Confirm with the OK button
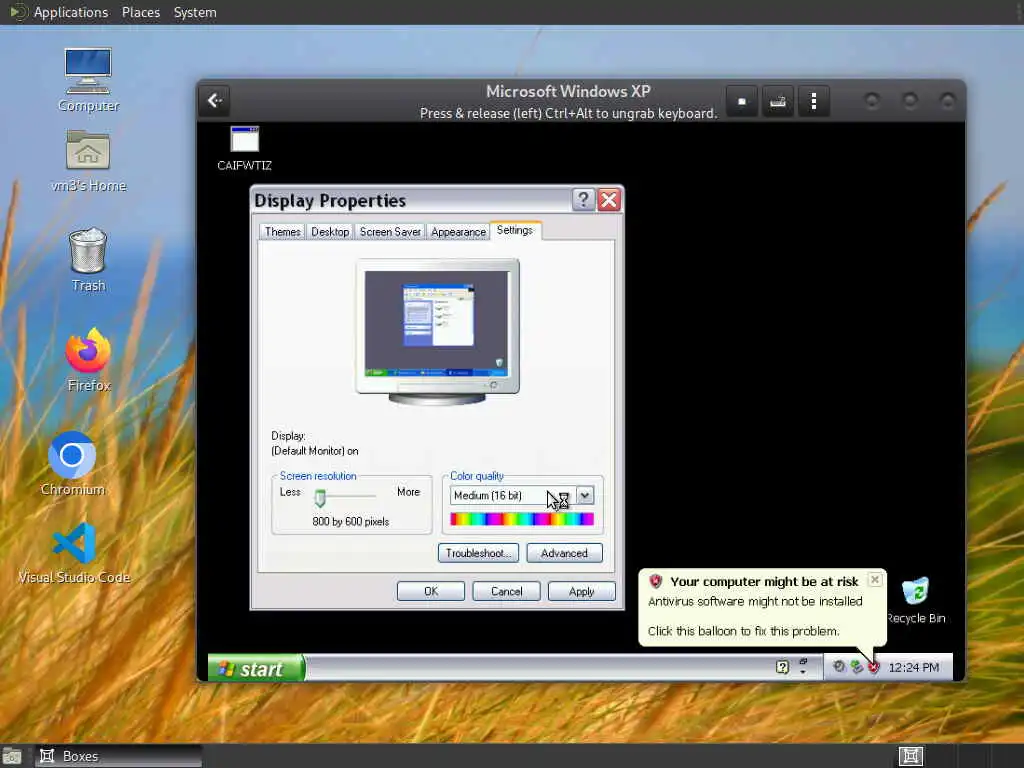Screen dimensions: 1024x768 click(x=431, y=591)
